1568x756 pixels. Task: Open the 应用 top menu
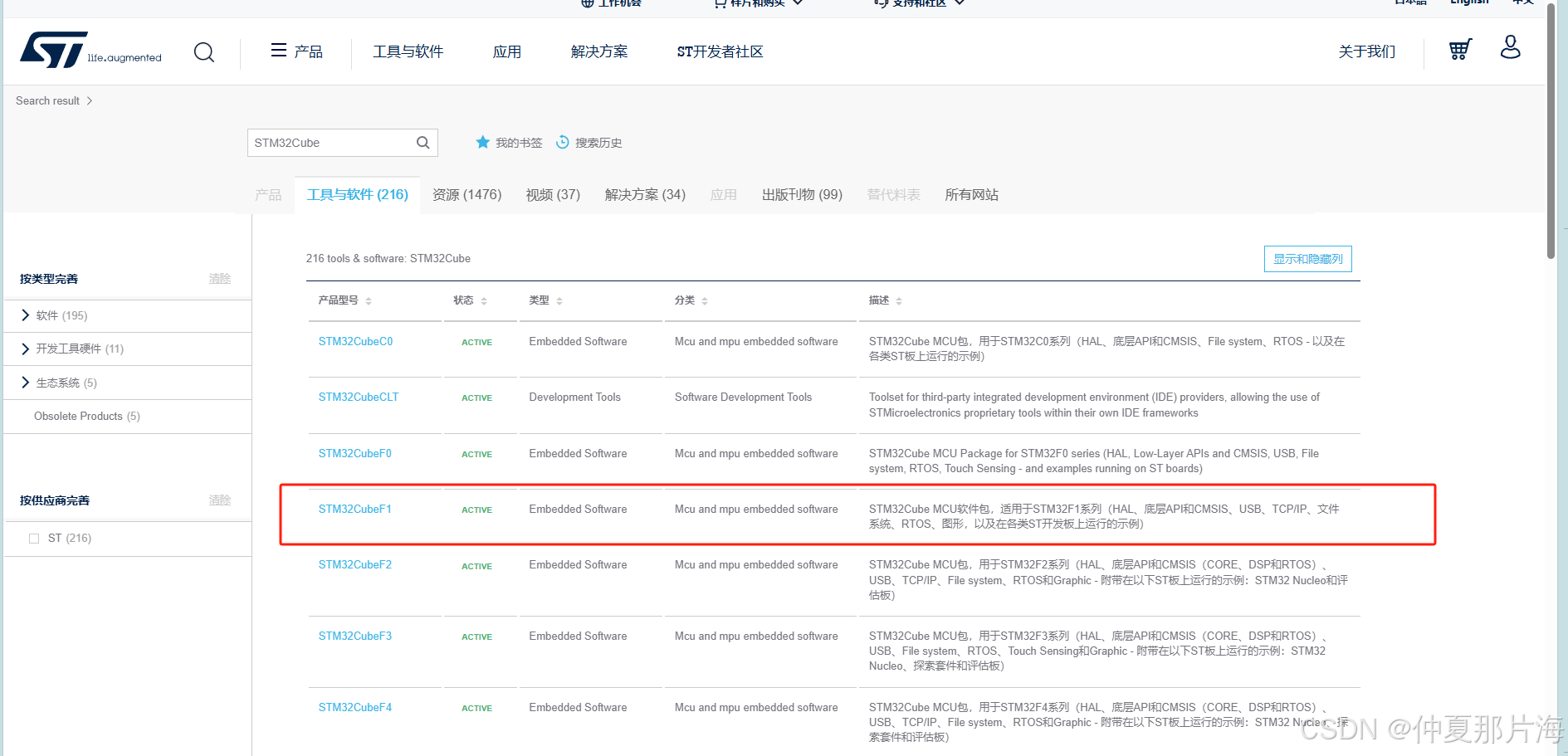[506, 51]
